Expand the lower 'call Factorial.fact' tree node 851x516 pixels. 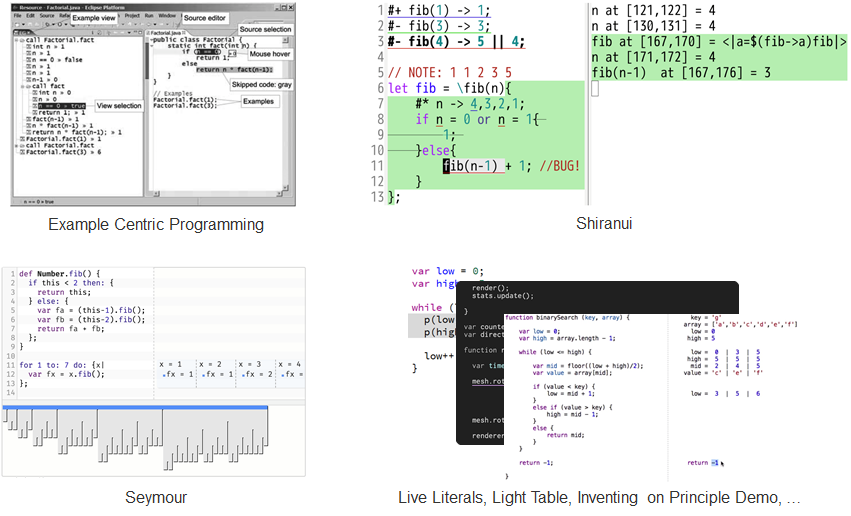click(19, 145)
